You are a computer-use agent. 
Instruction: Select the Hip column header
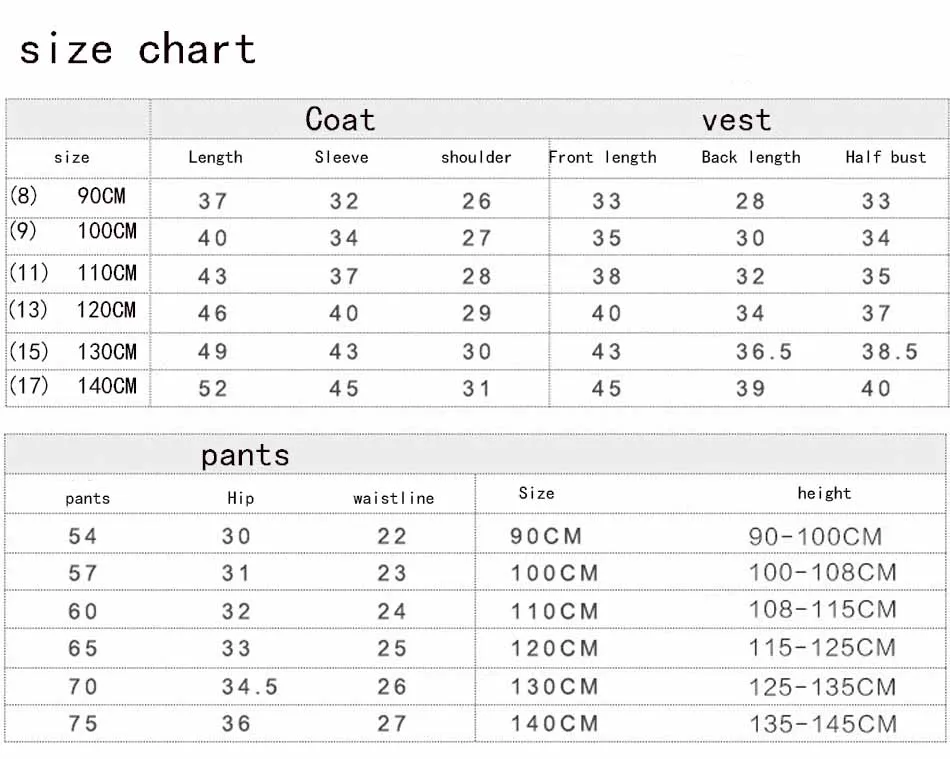click(x=240, y=498)
